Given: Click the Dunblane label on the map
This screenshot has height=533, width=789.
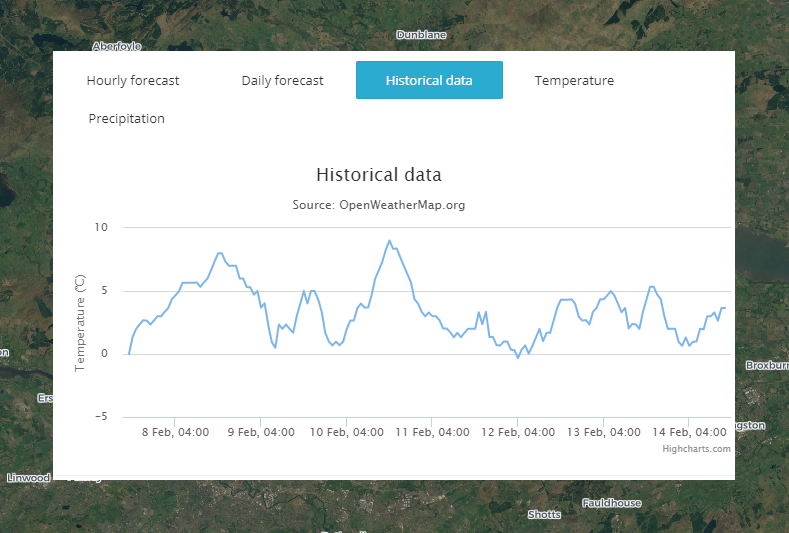Looking at the screenshot, I should (x=421, y=35).
